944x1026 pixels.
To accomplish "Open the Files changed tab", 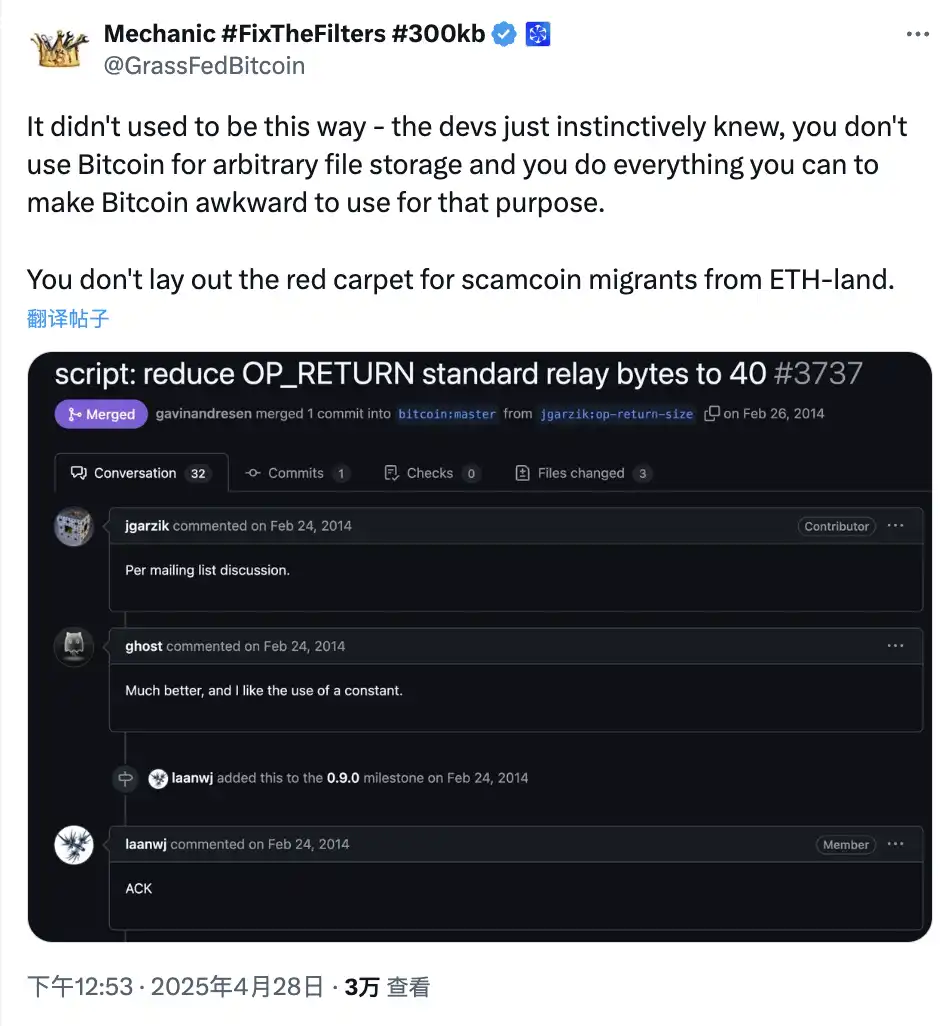I will point(582,473).
